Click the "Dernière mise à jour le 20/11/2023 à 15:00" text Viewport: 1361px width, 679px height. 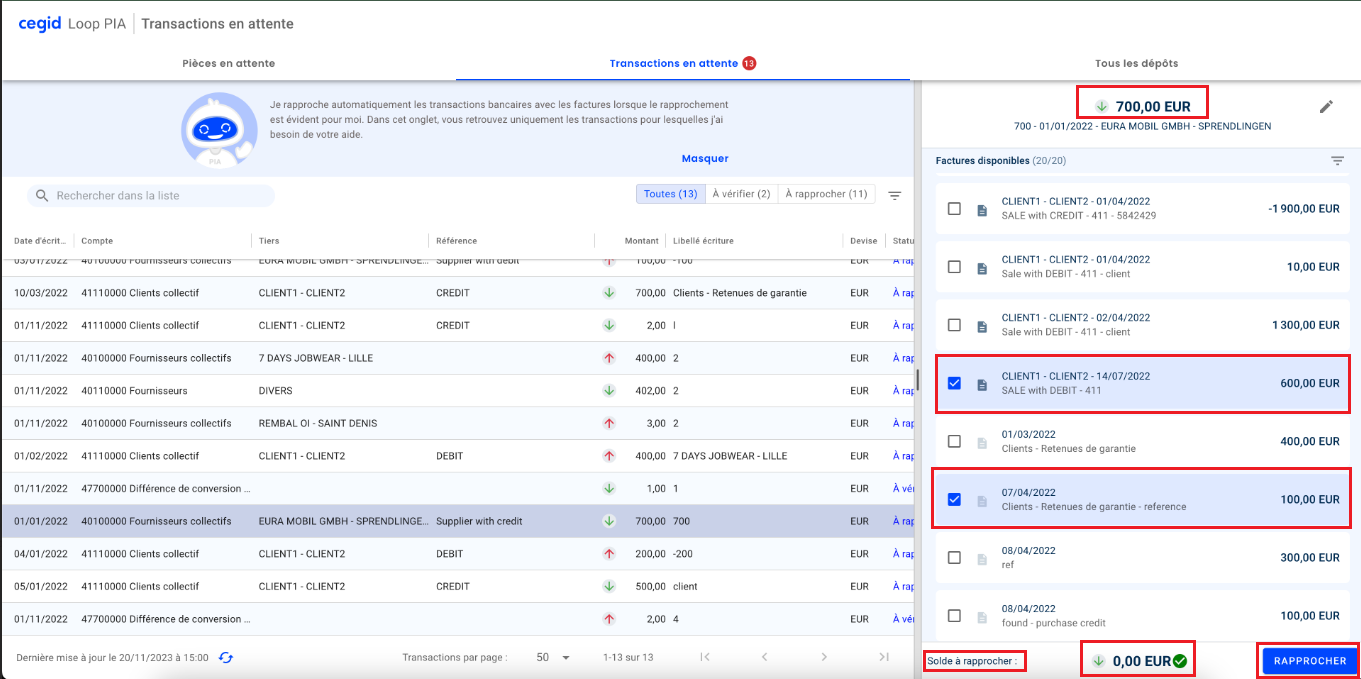112,657
